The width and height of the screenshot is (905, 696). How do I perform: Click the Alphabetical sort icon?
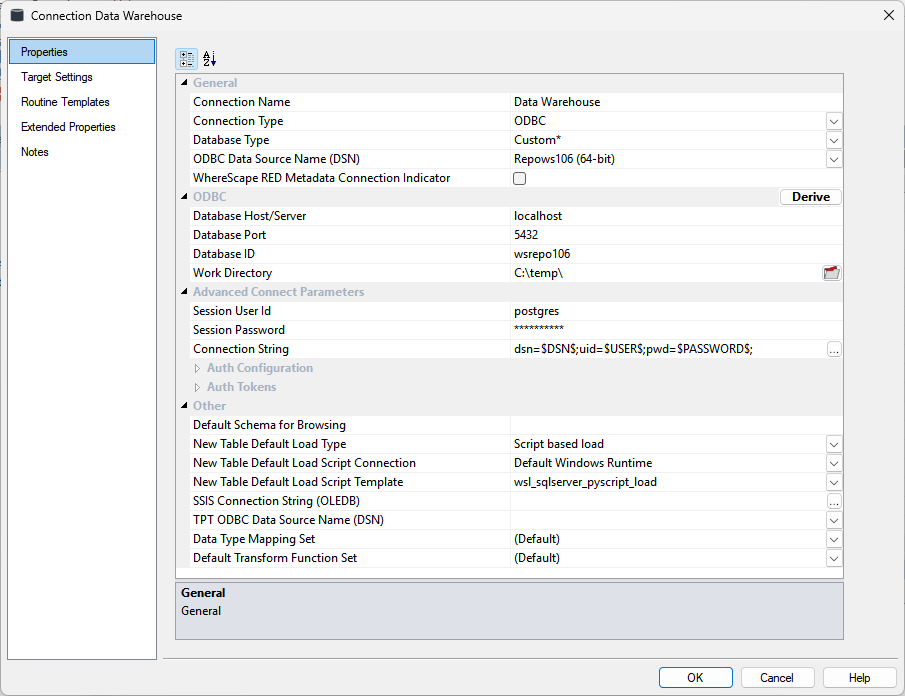pyautogui.click(x=209, y=59)
